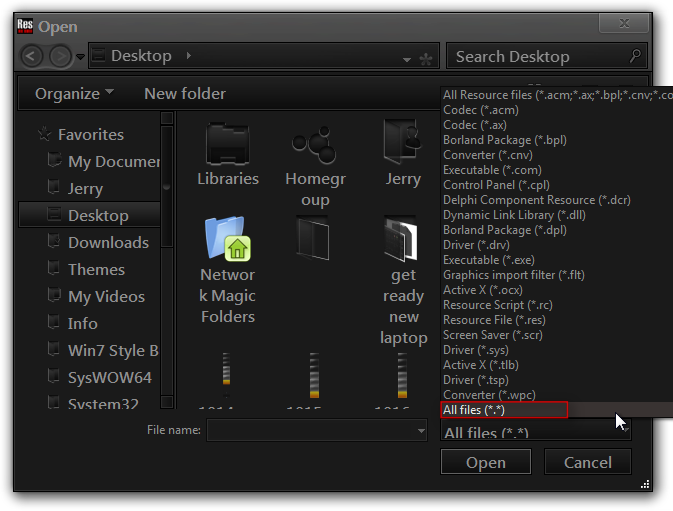This screenshot has width=673, height=511.
Task: Select Win7 Style B in navigation pane
Action: [x=113, y=351]
